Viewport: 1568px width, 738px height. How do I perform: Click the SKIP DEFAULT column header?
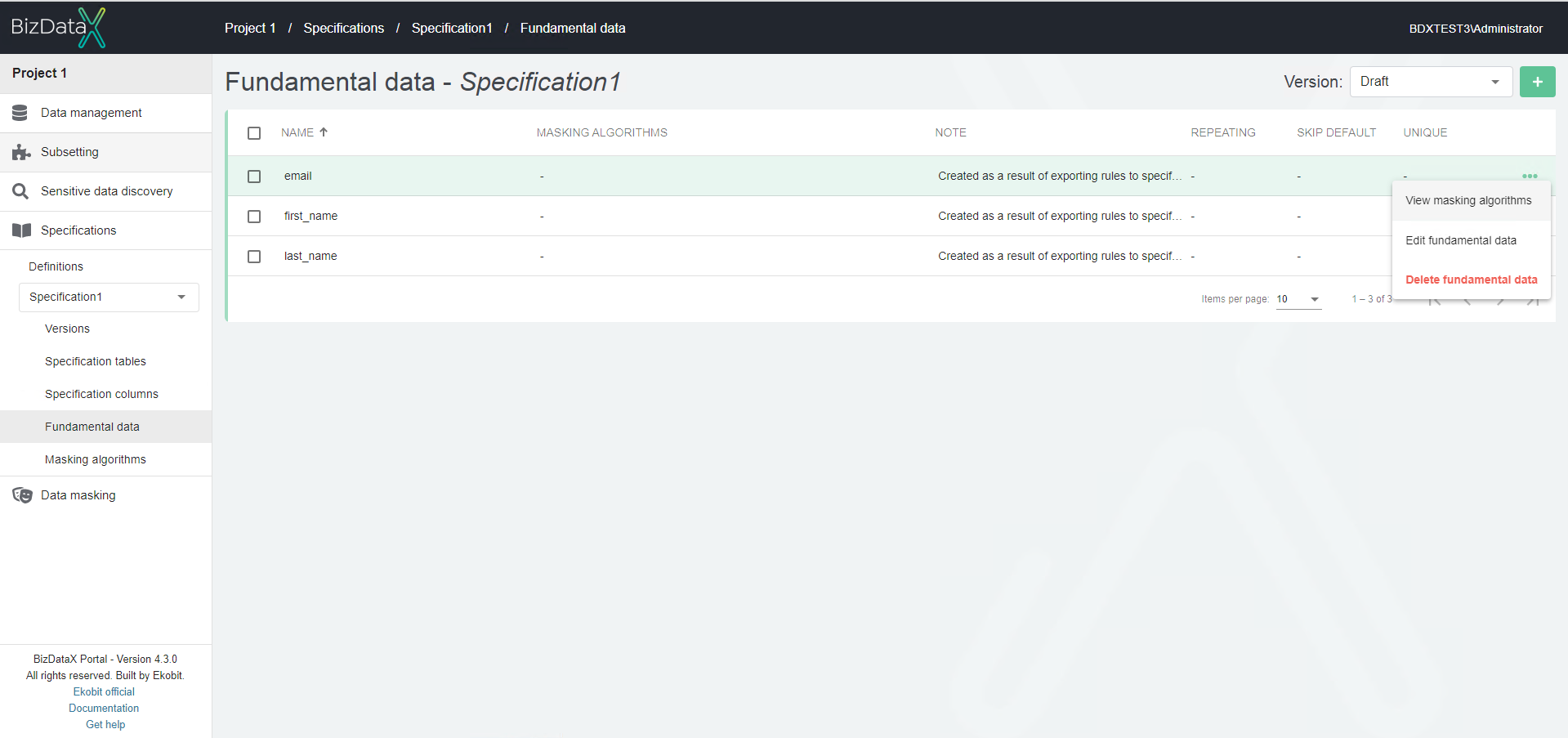point(1336,132)
